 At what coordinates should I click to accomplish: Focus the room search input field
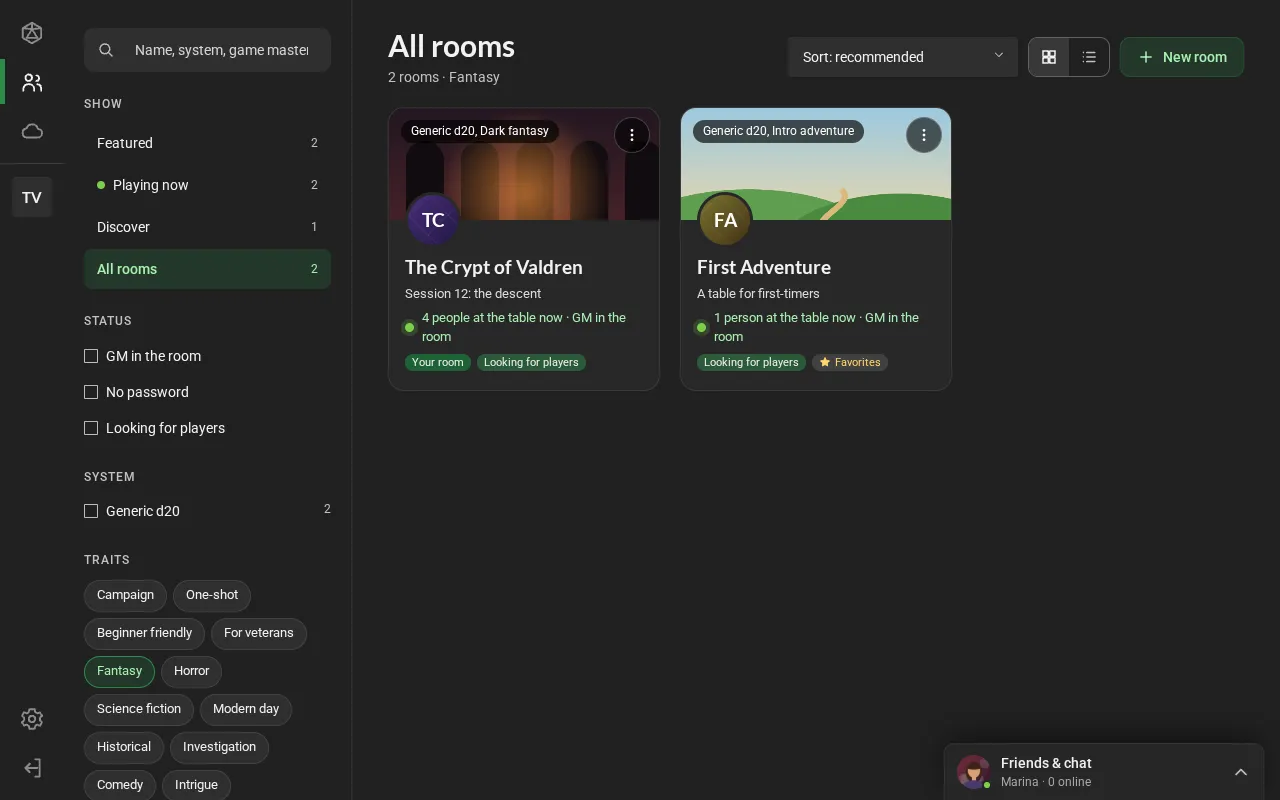click(207, 50)
